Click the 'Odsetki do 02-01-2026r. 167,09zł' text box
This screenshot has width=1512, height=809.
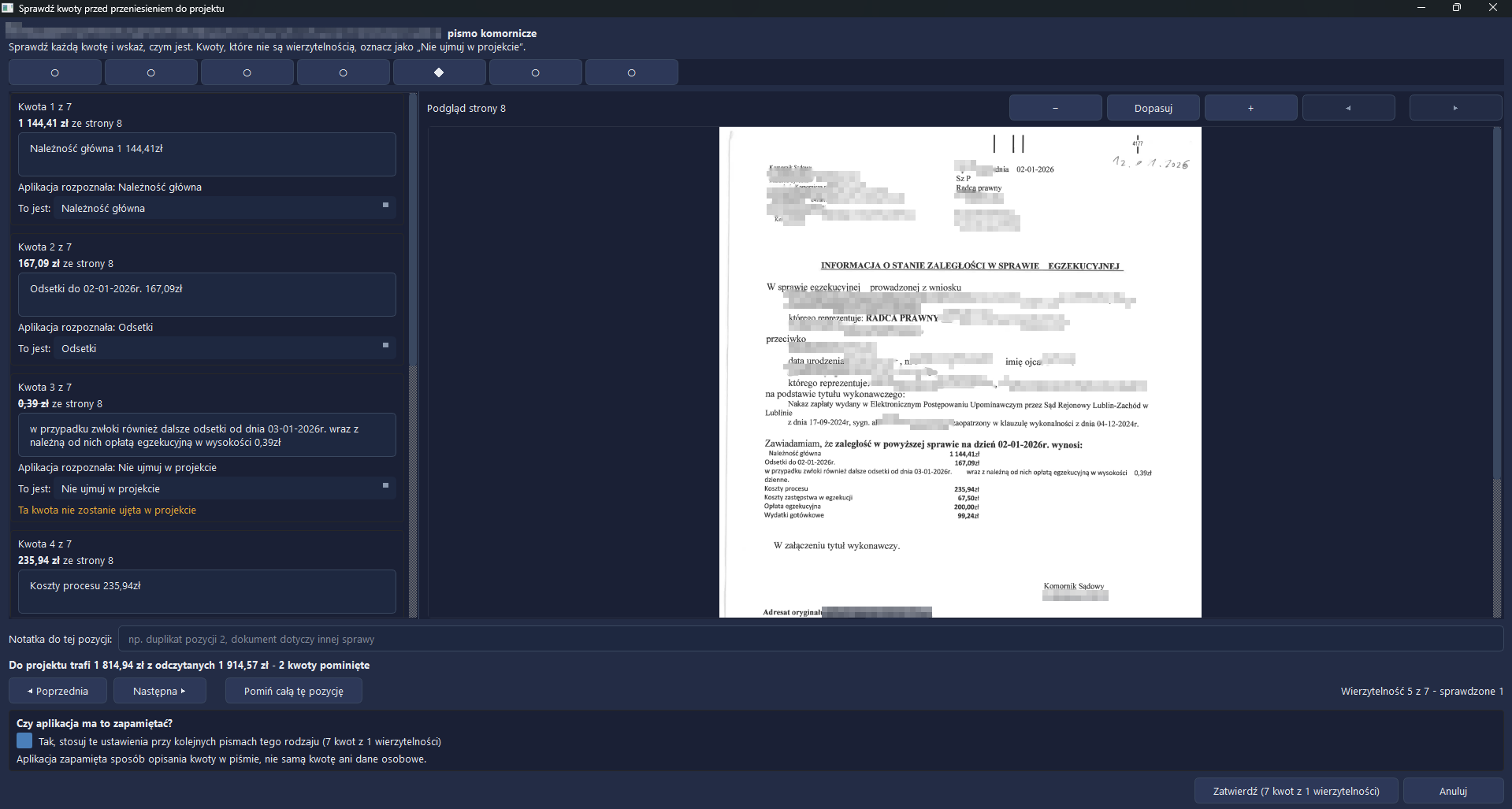click(207, 295)
